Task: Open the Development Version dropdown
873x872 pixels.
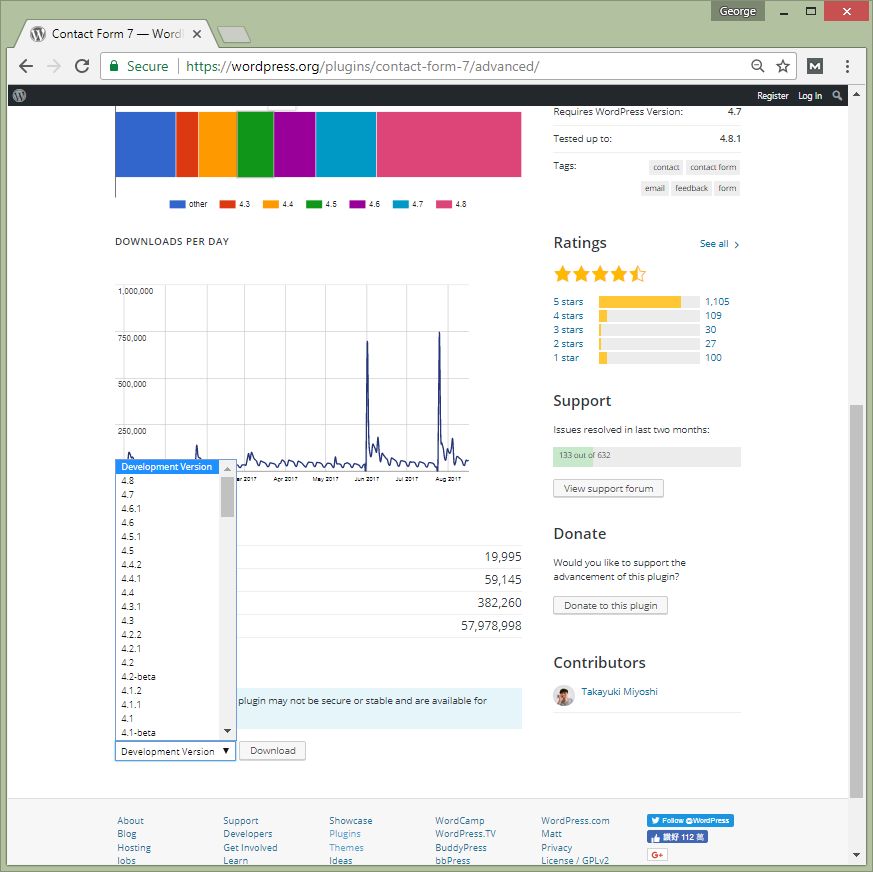Action: point(175,751)
